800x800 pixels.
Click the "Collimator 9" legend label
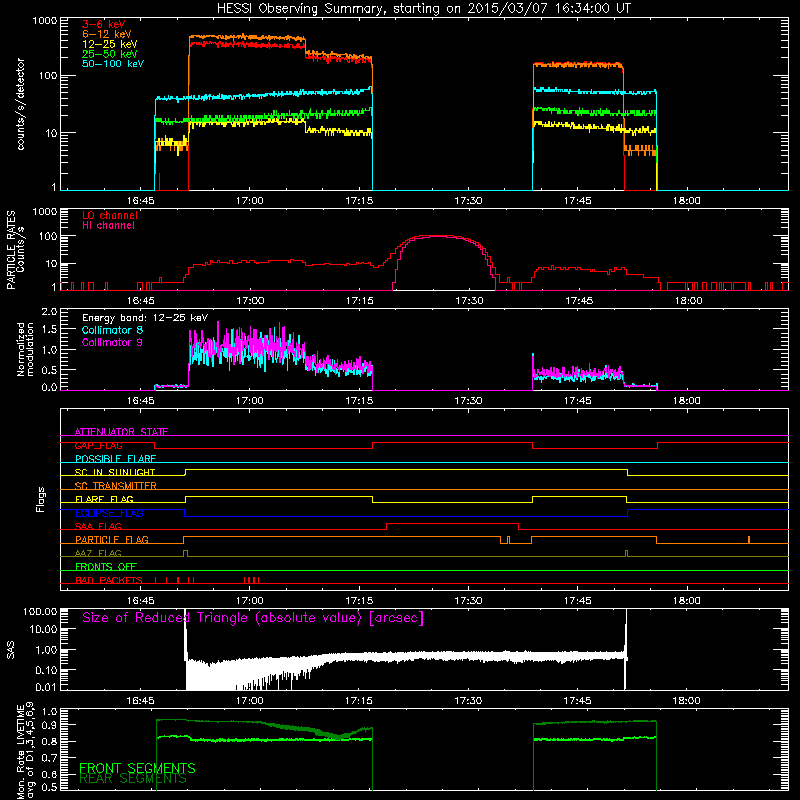pos(112,342)
